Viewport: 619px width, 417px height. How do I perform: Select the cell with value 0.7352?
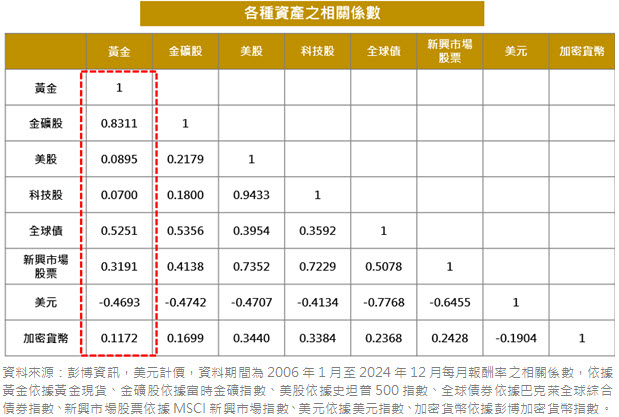click(x=252, y=267)
